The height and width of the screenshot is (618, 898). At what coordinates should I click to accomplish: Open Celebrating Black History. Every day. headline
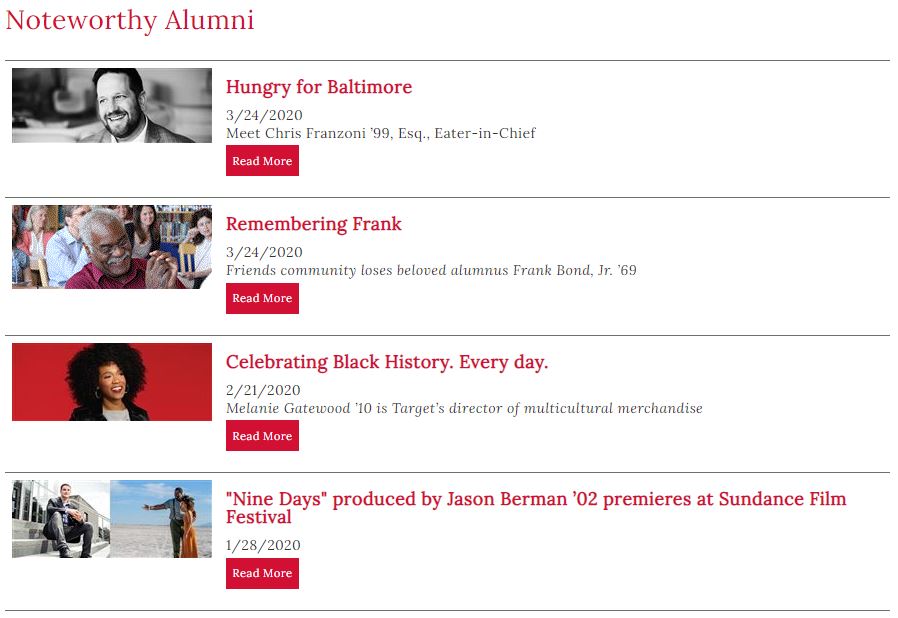(387, 362)
